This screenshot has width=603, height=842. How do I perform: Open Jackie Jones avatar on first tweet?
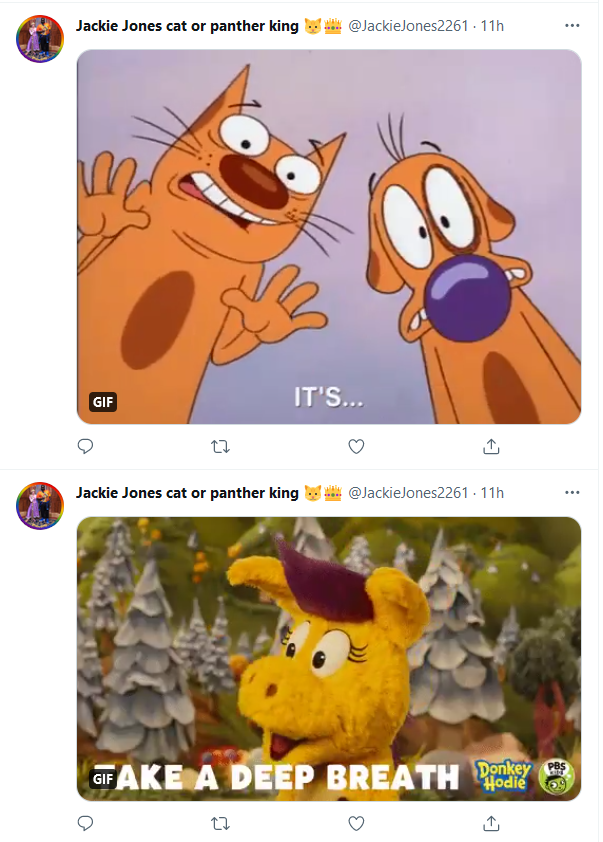click(x=40, y=37)
